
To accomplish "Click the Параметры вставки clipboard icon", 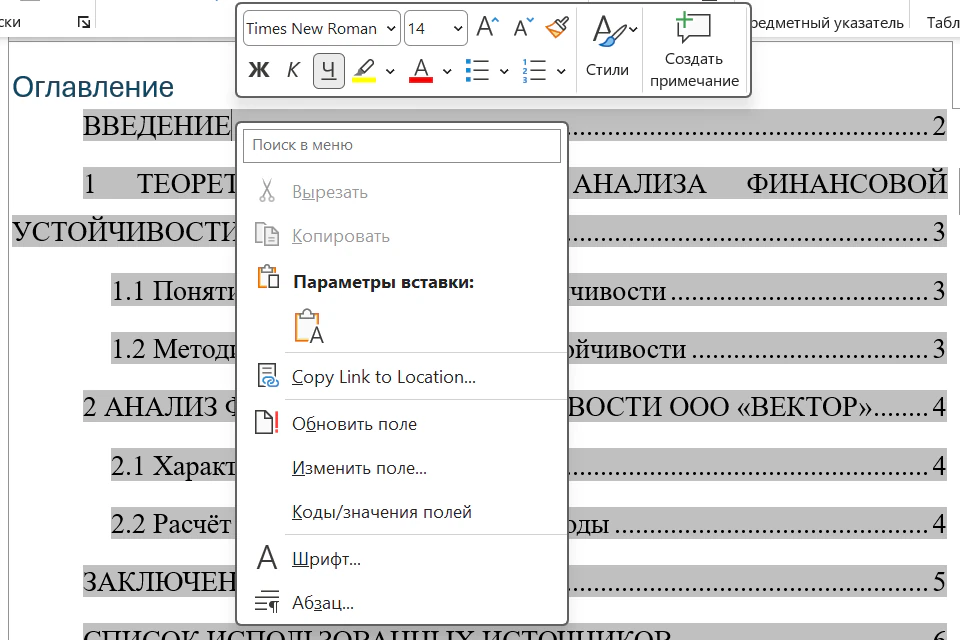I will point(268,278).
